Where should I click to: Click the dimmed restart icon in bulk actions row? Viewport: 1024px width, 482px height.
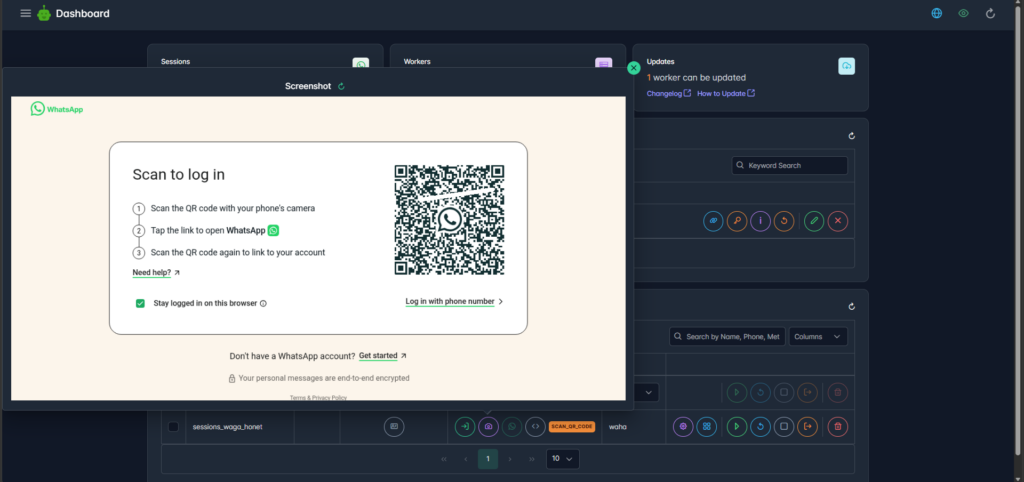(760, 393)
